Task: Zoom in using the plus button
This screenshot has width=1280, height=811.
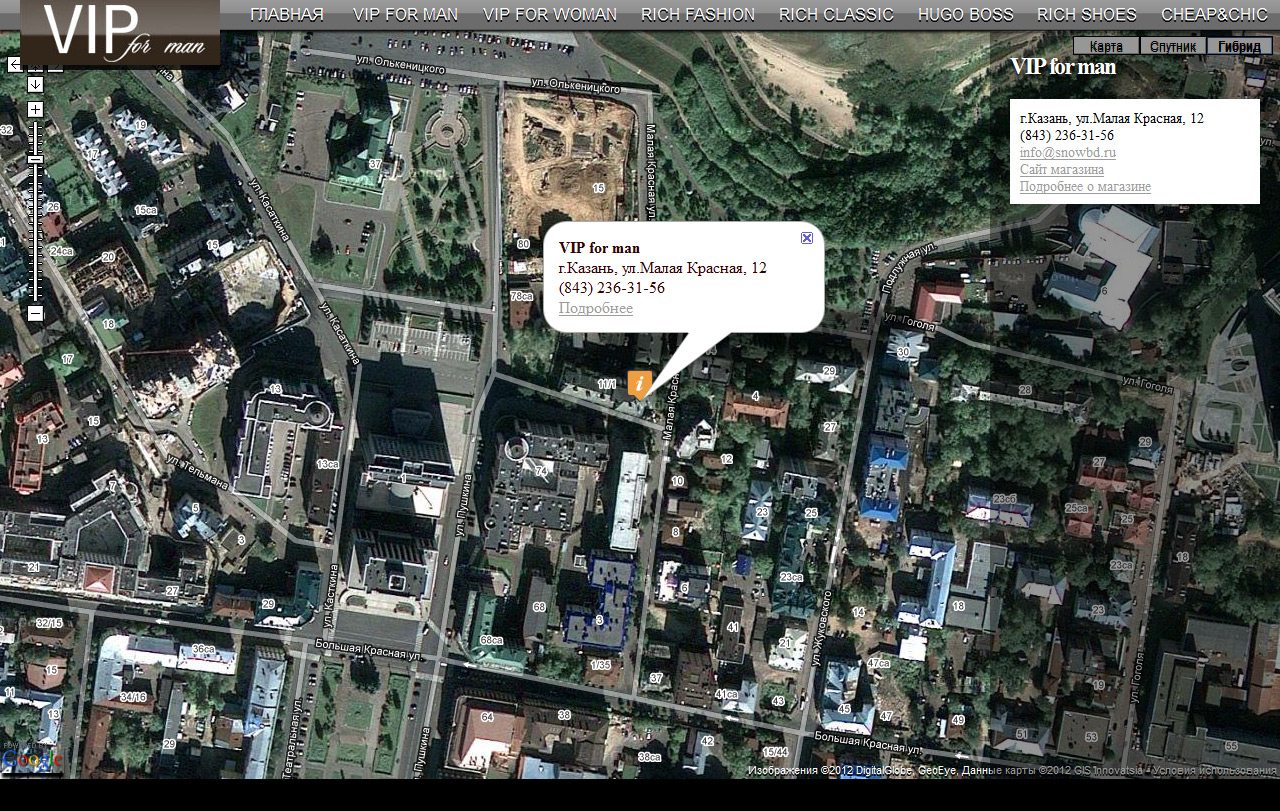Action: (x=35, y=108)
